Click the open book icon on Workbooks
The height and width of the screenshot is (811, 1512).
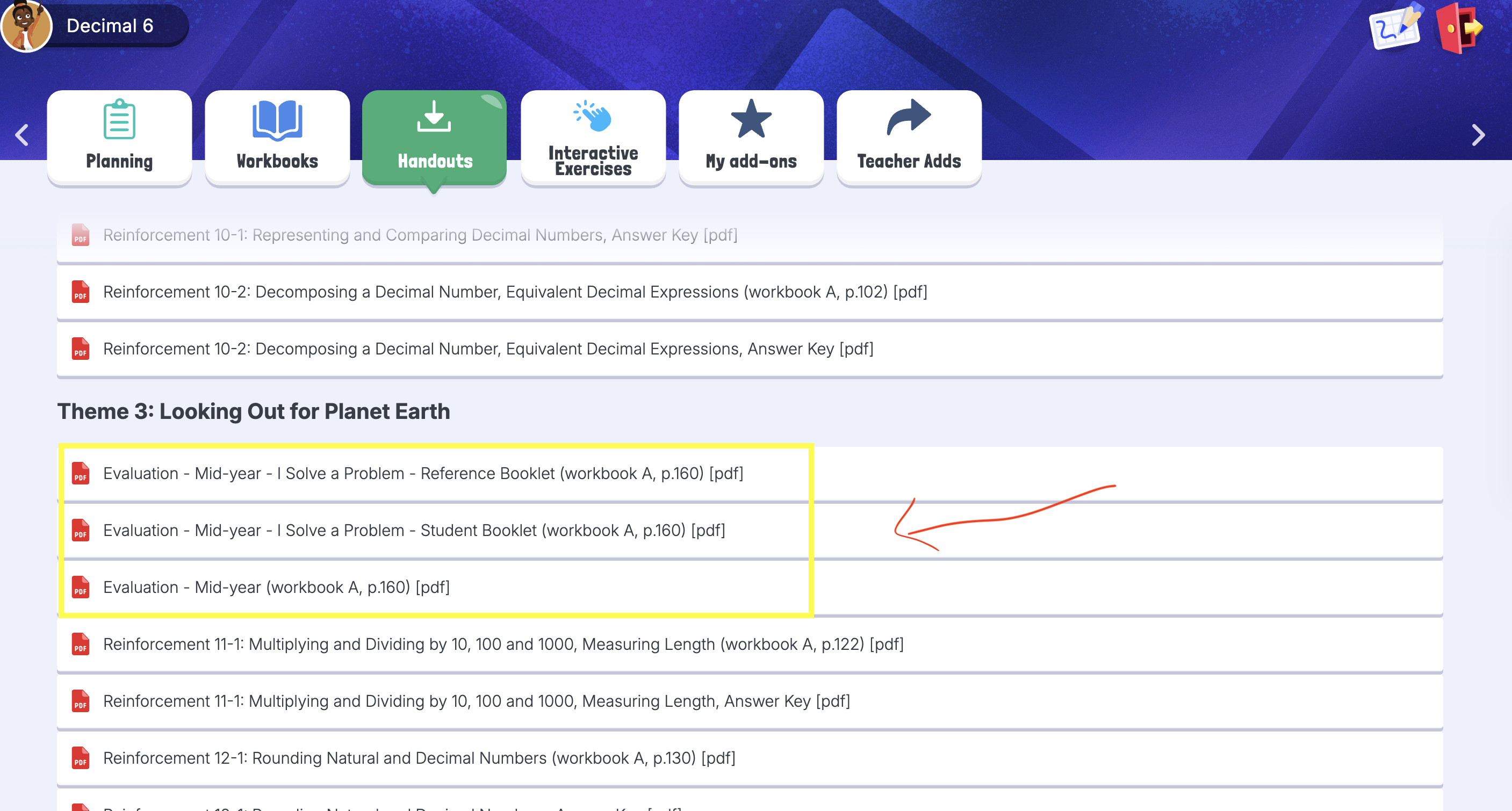coord(277,120)
